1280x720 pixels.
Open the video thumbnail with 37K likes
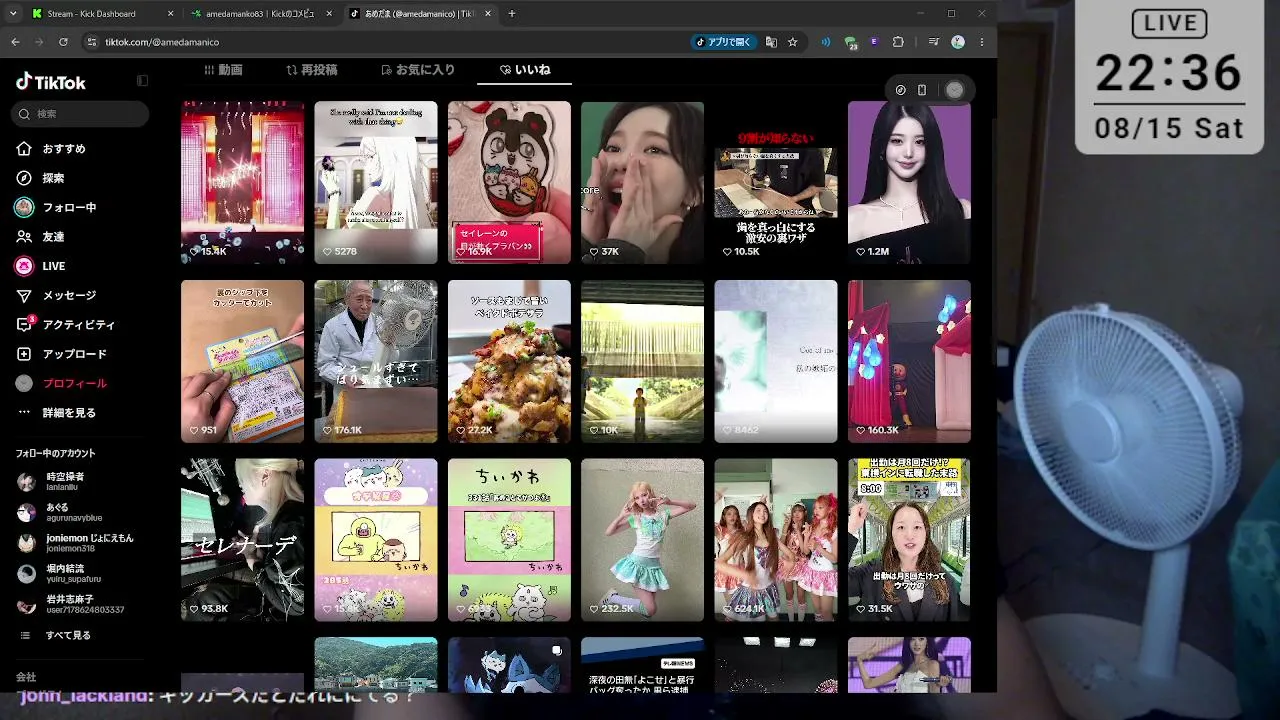642,182
